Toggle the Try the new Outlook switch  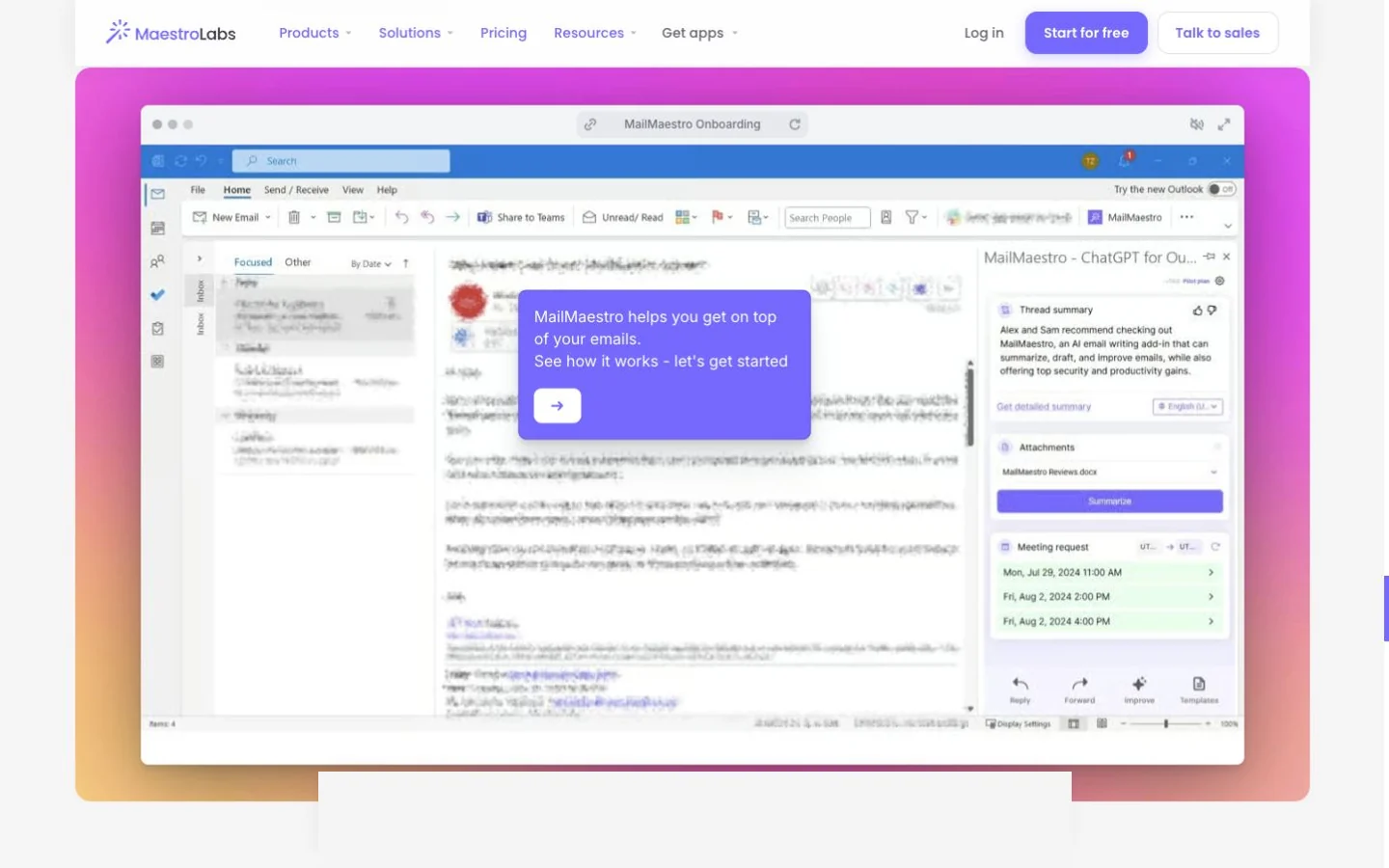(x=1222, y=189)
